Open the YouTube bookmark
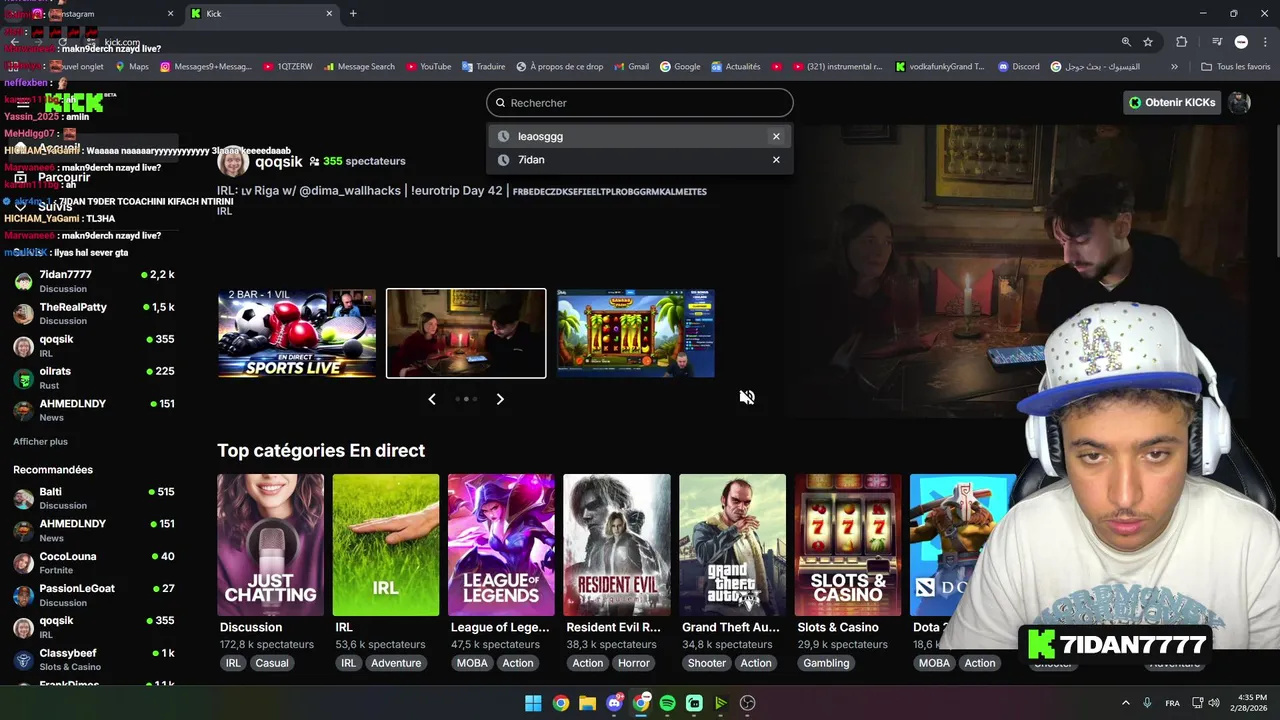Screen dimensions: 1280x720 (428, 67)
